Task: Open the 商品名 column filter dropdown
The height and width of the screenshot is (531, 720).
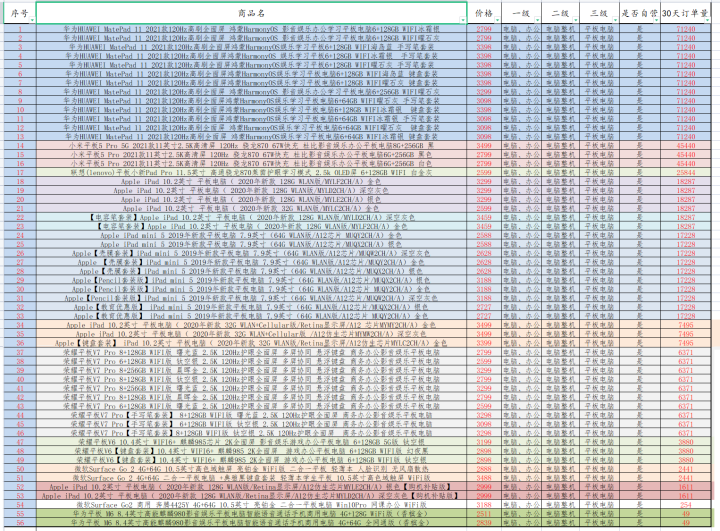Action: (x=464, y=20)
